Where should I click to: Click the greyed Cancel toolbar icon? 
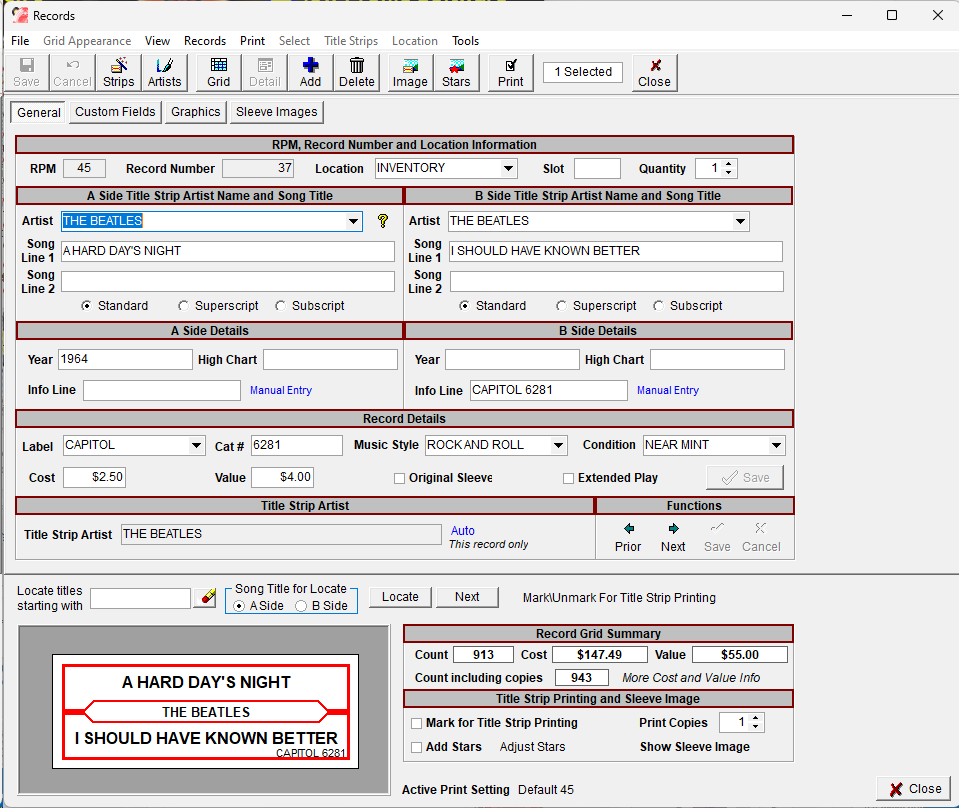click(x=72, y=73)
